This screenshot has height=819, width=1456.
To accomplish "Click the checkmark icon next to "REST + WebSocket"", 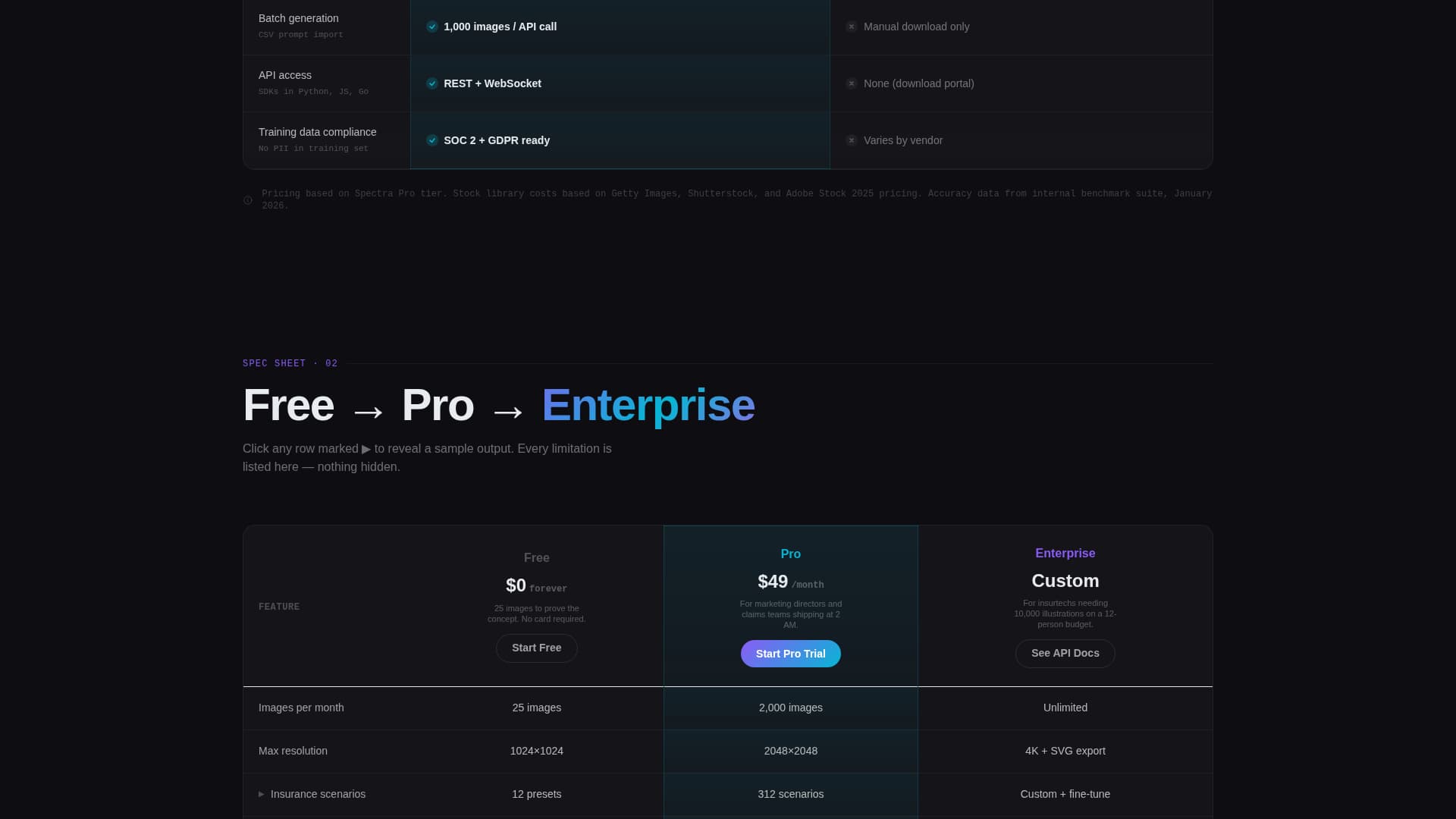I will click(432, 83).
